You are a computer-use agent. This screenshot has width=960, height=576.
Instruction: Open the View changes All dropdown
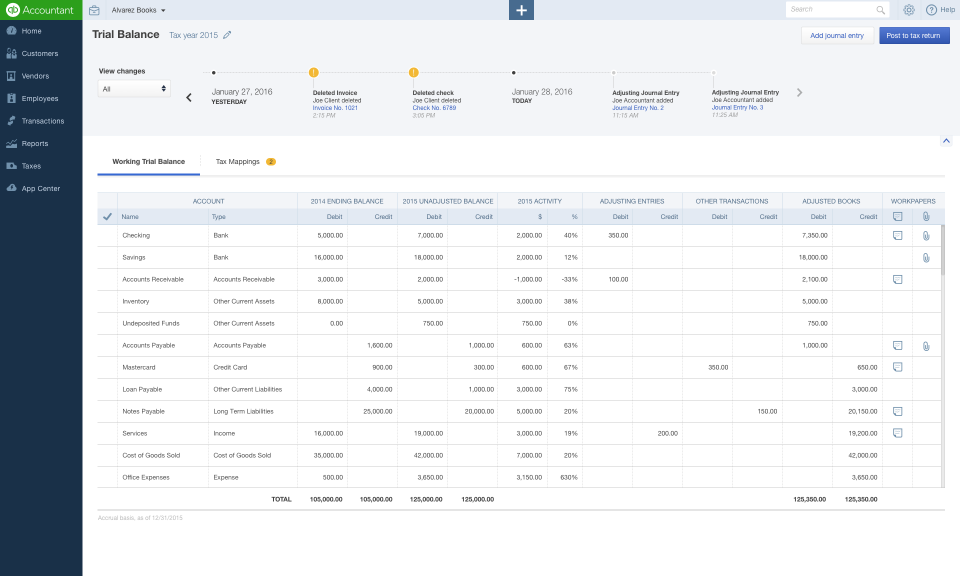134,89
